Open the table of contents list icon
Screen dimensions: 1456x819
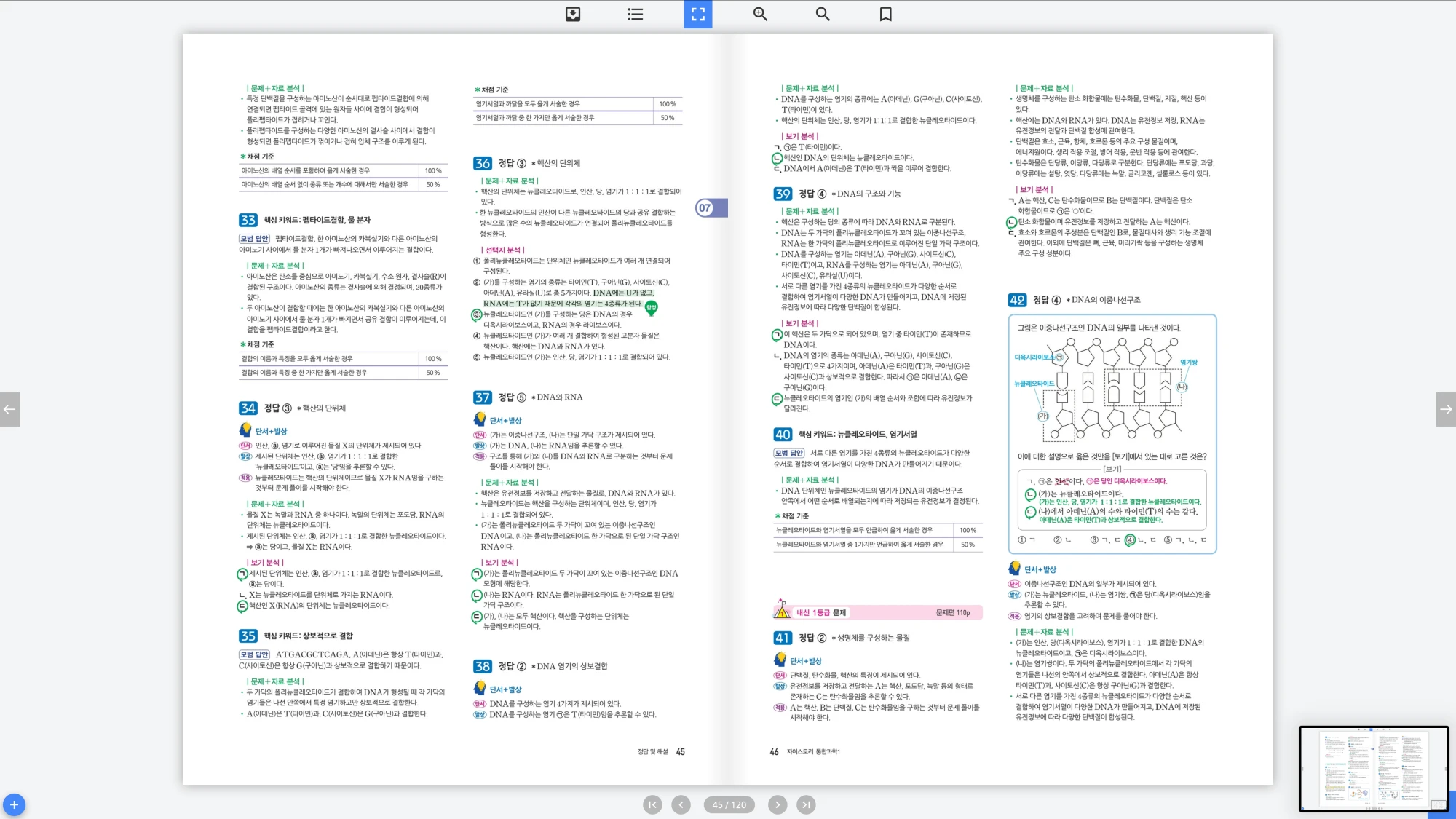(x=636, y=14)
